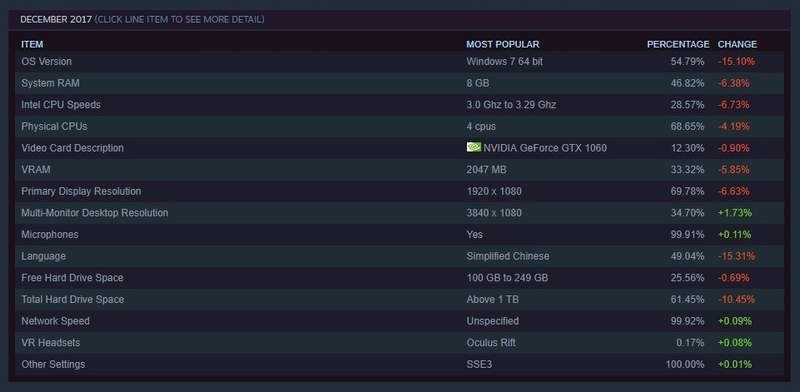Select the Physical CPUs row
Viewport: 800px width, 392px height.
[x=399, y=126]
